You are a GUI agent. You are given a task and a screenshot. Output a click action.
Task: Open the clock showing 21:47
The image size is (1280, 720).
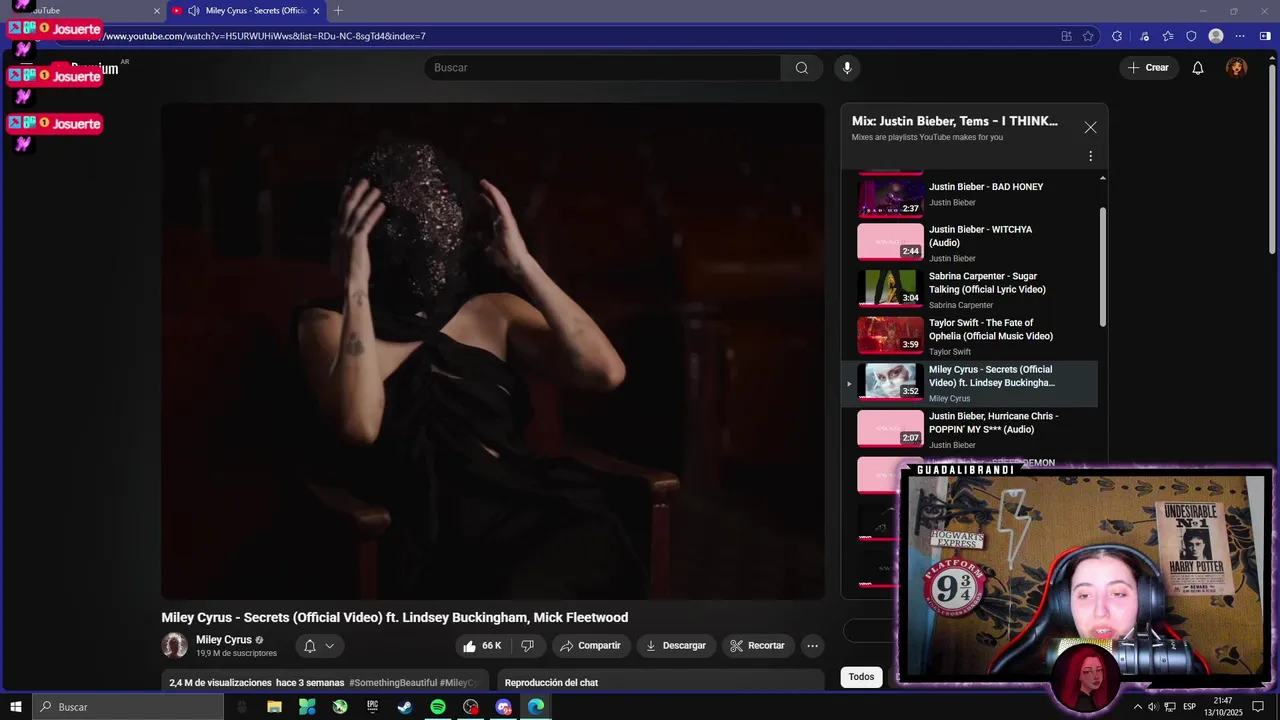(1222, 707)
